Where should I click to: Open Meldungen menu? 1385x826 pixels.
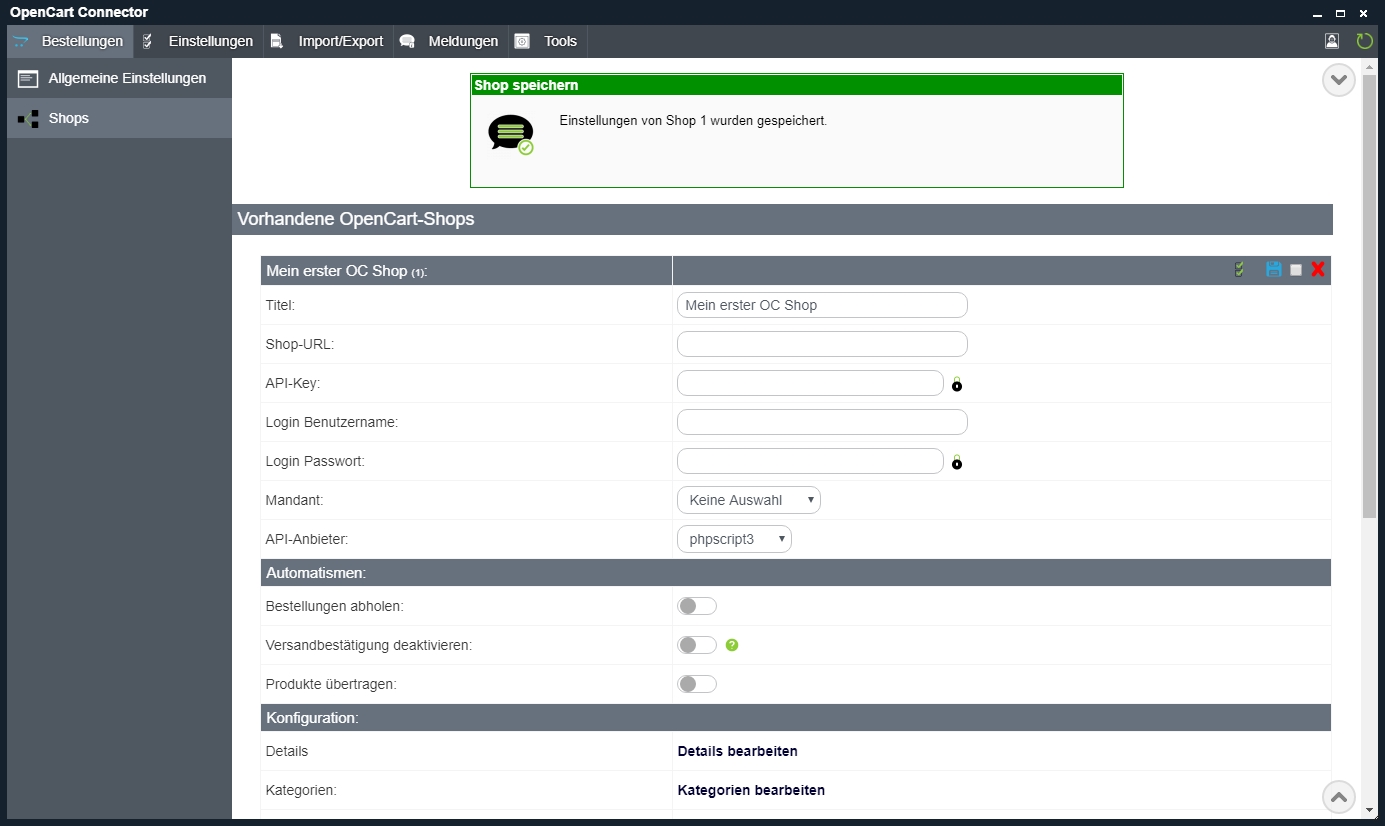pos(450,41)
